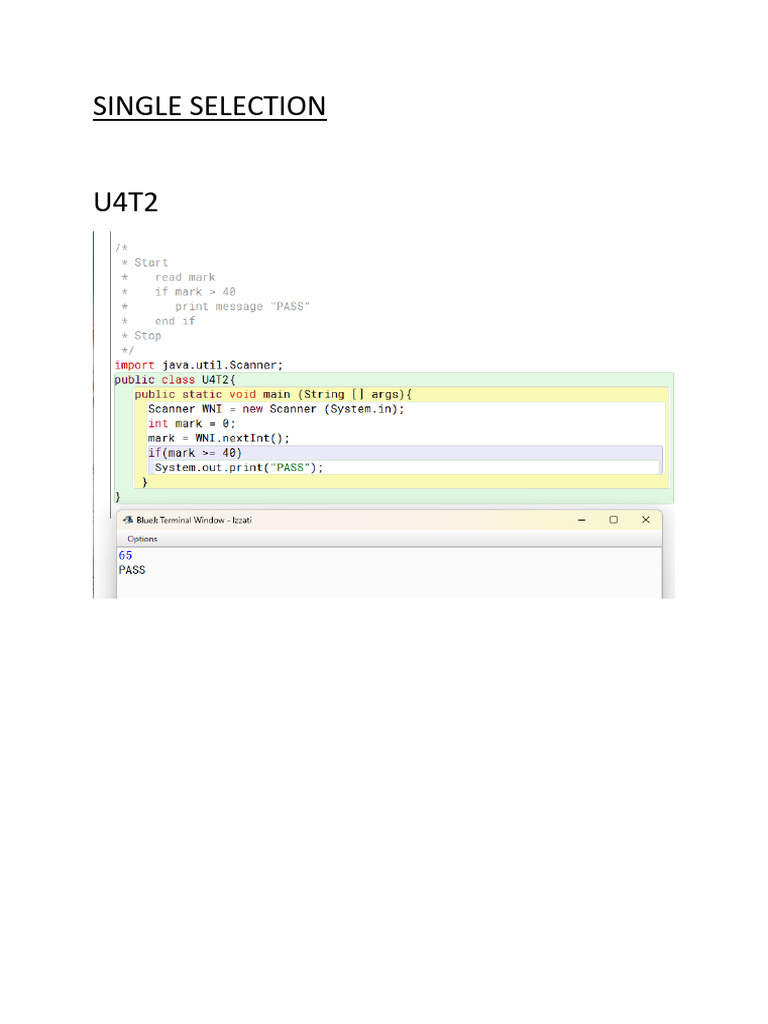
Task: Close the BlueJ Terminal Window
Action: click(x=645, y=520)
